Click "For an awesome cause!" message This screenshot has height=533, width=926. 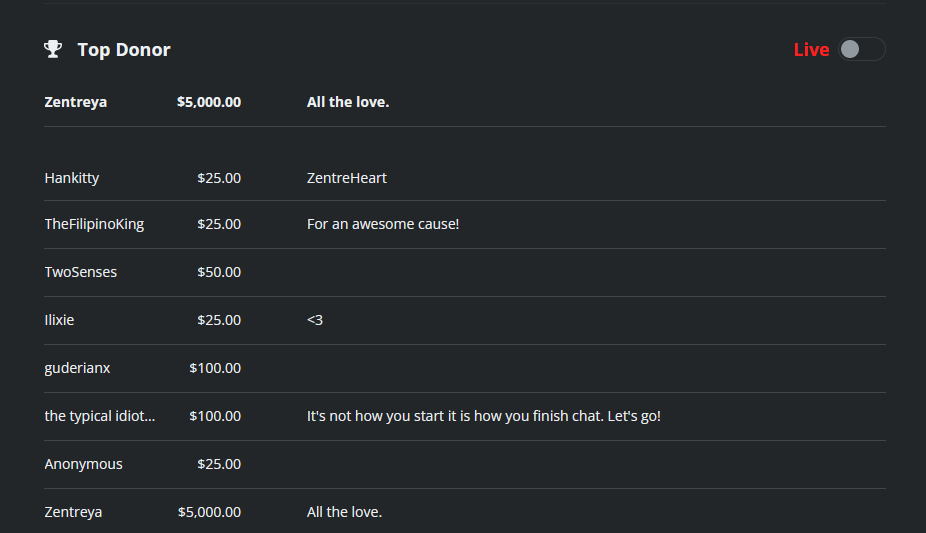(383, 224)
